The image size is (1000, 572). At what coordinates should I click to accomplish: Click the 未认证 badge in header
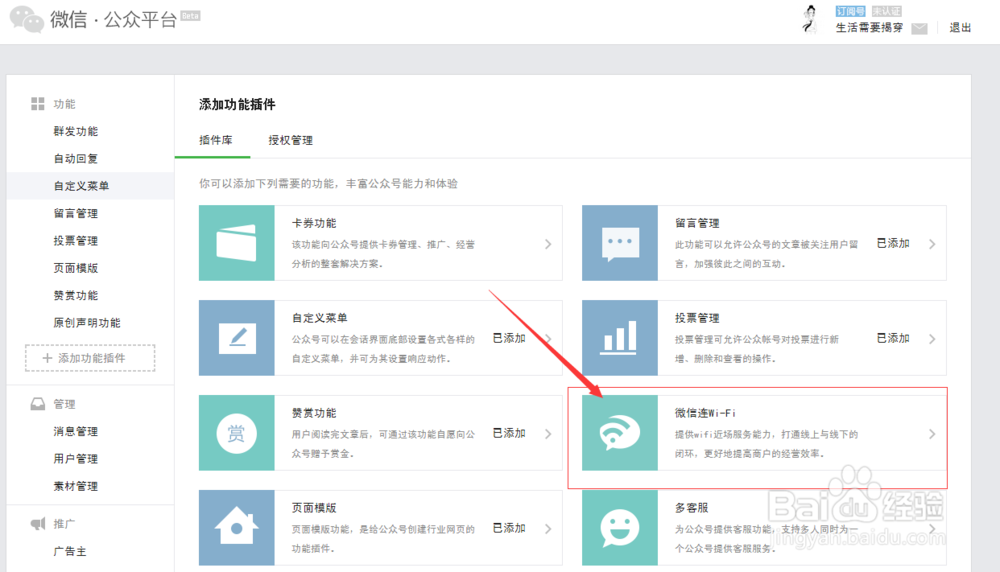tap(886, 11)
